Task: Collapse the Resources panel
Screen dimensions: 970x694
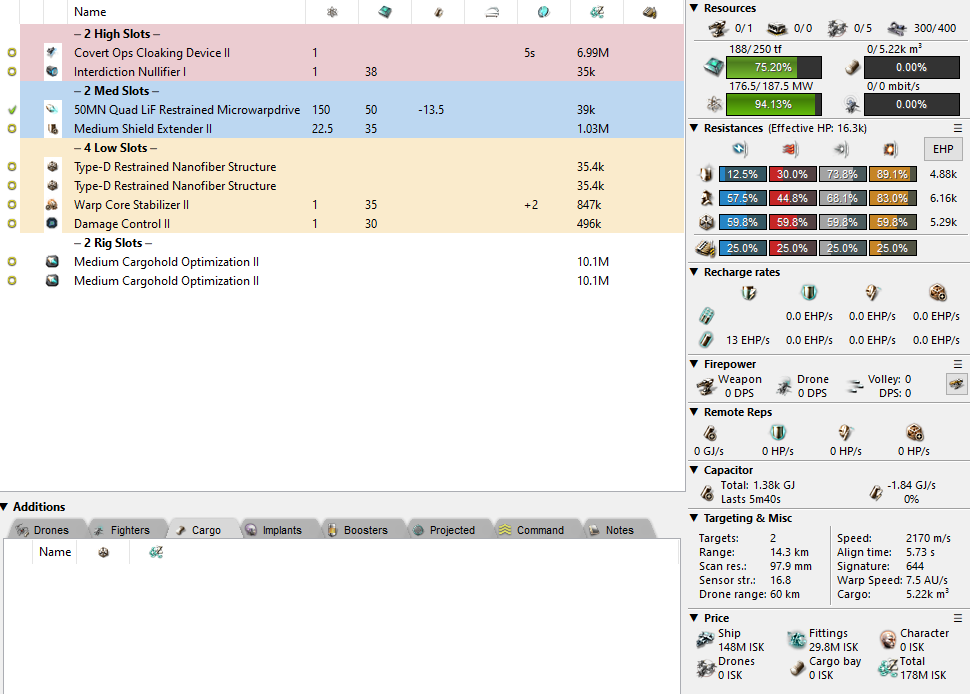Action: pyautogui.click(x=695, y=8)
